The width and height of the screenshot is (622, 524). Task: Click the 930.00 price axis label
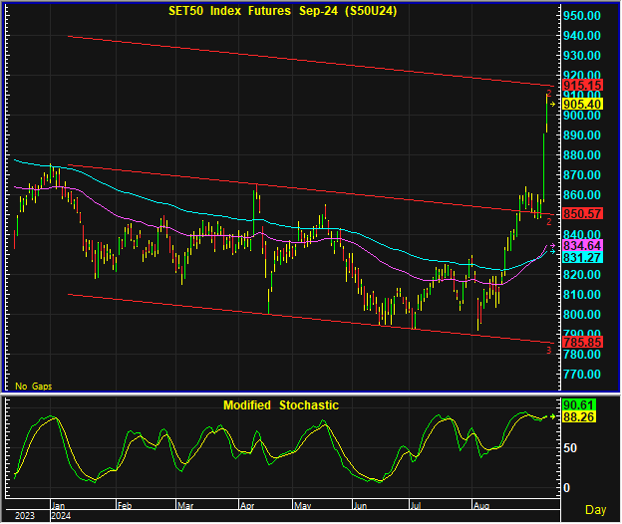pos(582,56)
